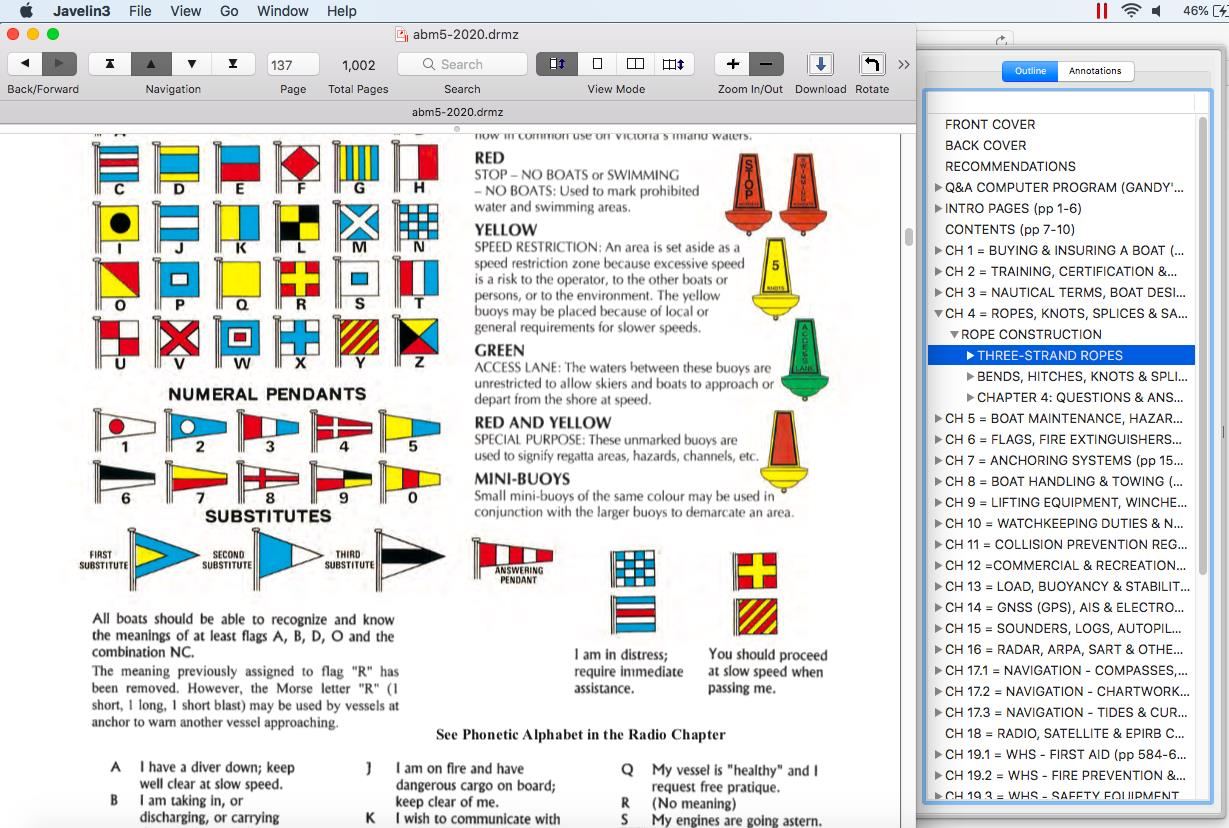Image resolution: width=1229 pixels, height=828 pixels.
Task: Click the Search field in toolbar
Action: click(x=462, y=64)
